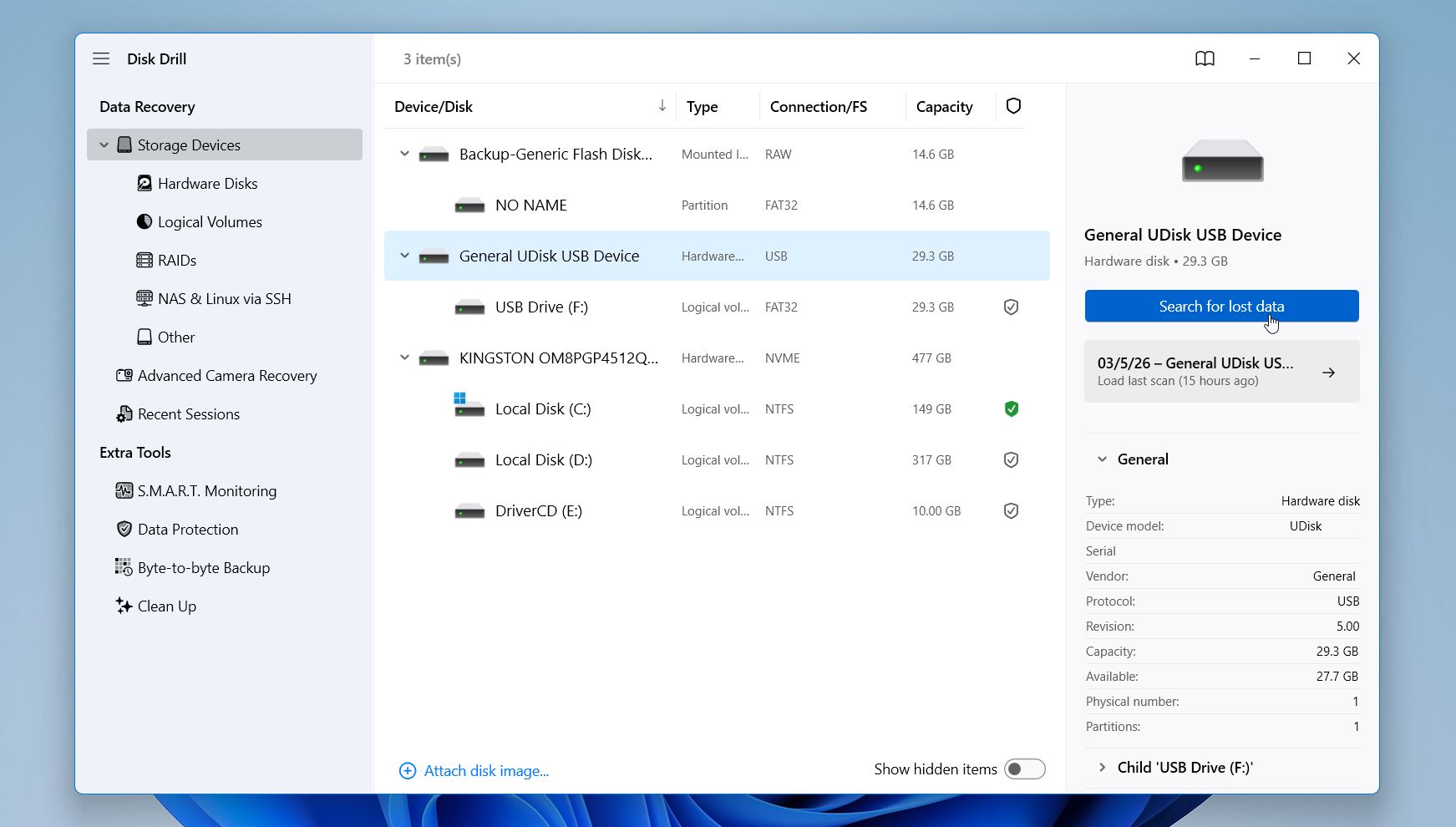Sort the list by Device/Disk column
This screenshot has height=827, width=1456.
click(434, 107)
